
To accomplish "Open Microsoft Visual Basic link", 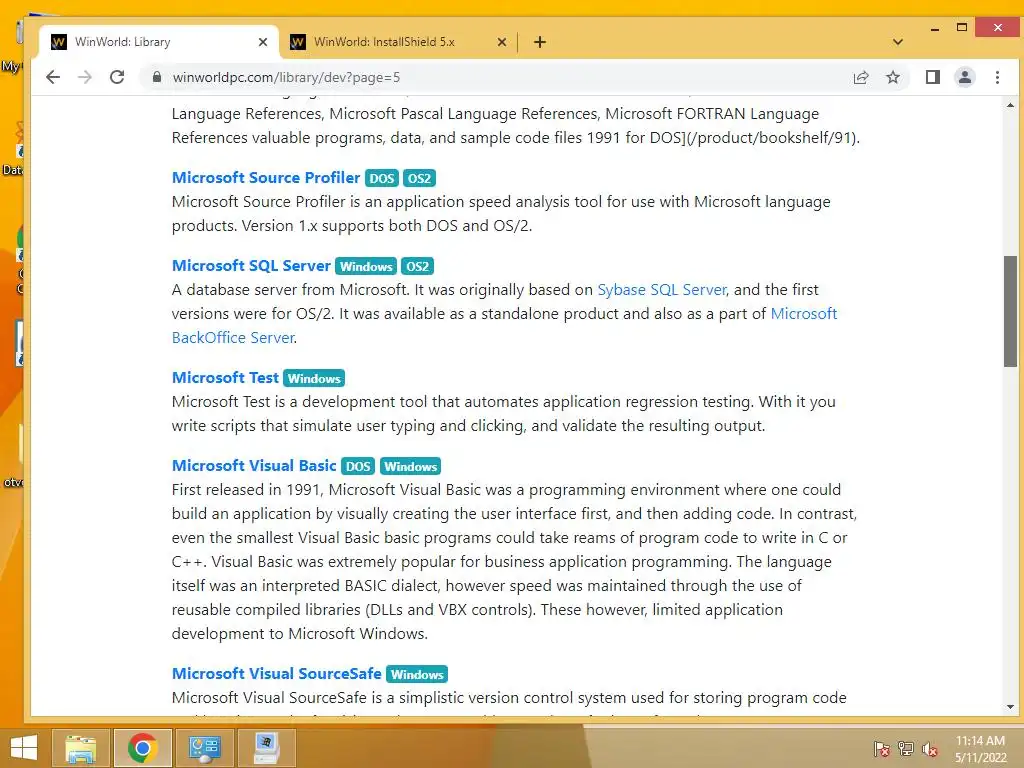I will pos(254,466).
